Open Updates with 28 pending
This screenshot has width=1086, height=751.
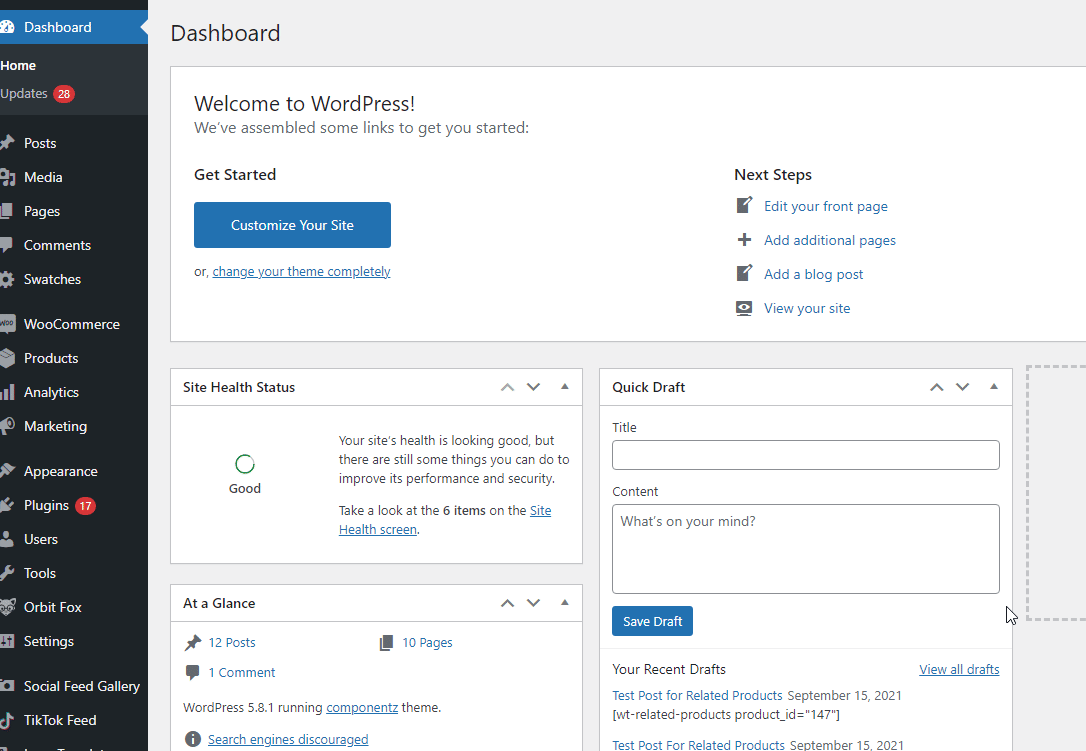(x=37, y=94)
